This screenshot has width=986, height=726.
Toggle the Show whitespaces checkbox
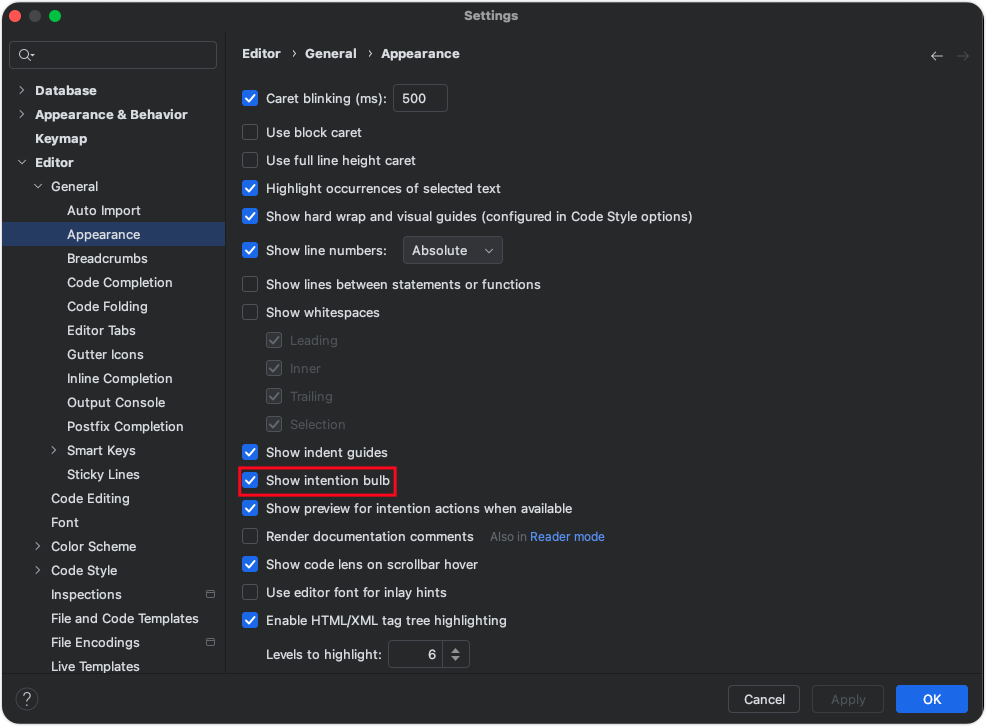click(x=250, y=312)
